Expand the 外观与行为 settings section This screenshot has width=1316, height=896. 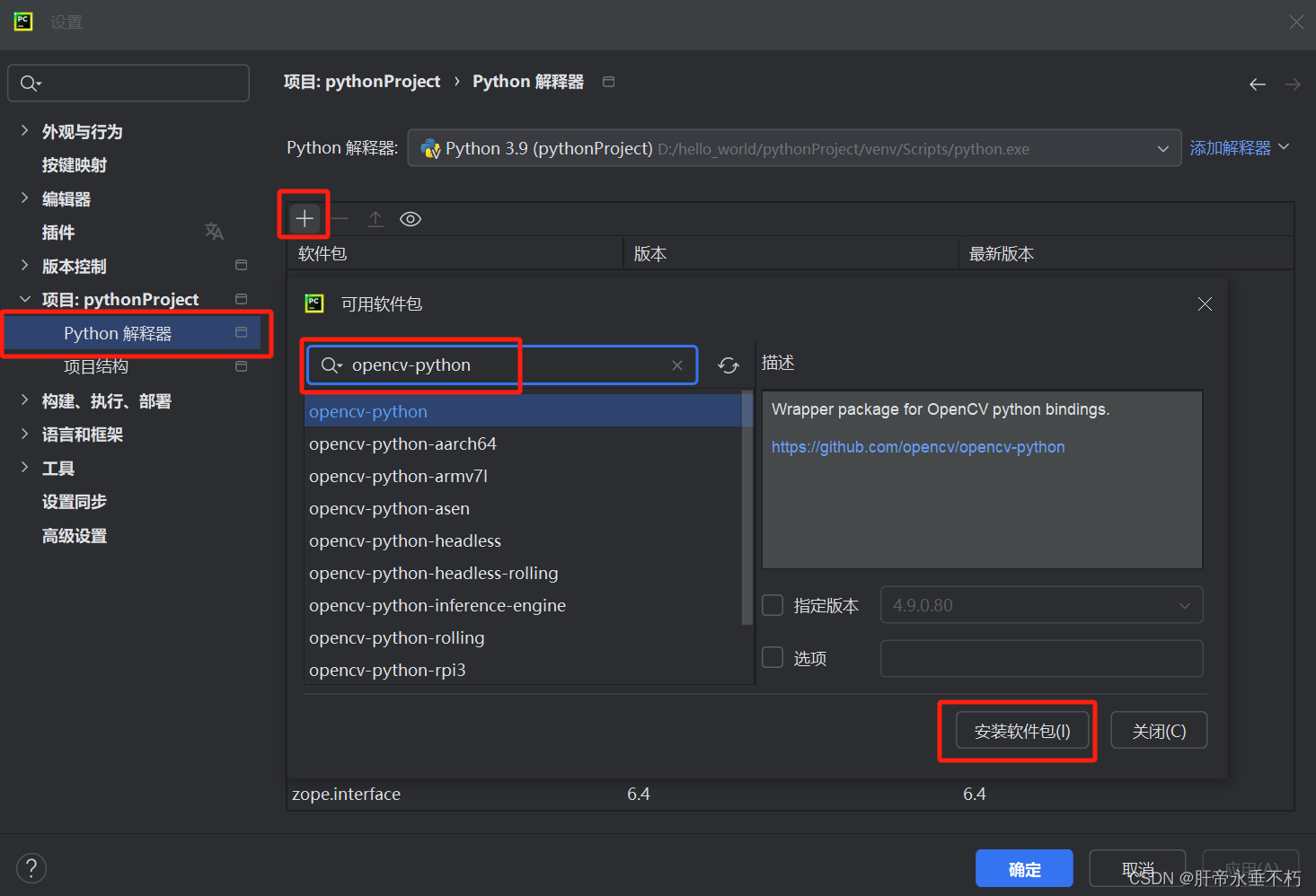tap(25, 131)
